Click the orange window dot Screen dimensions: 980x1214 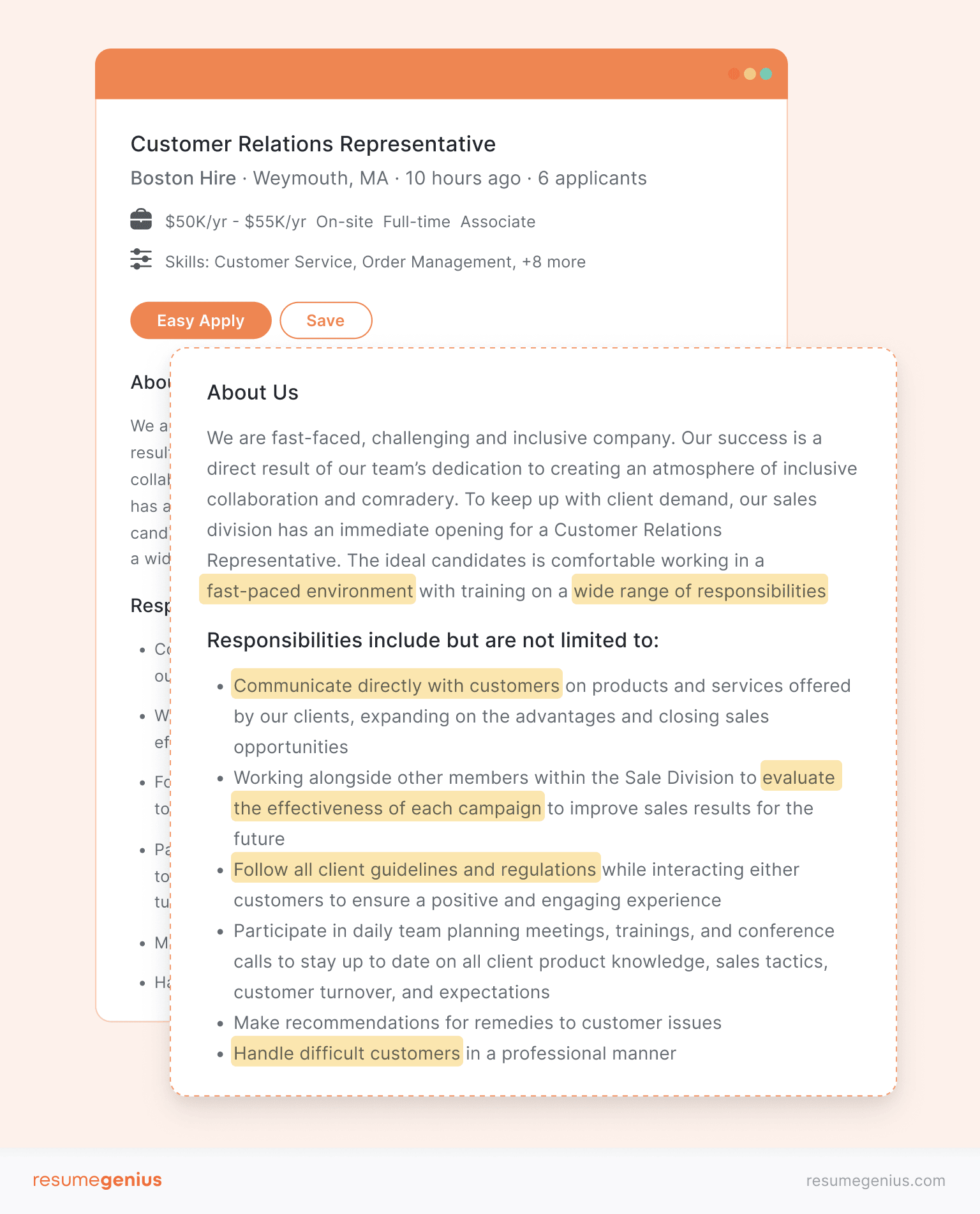click(732, 73)
